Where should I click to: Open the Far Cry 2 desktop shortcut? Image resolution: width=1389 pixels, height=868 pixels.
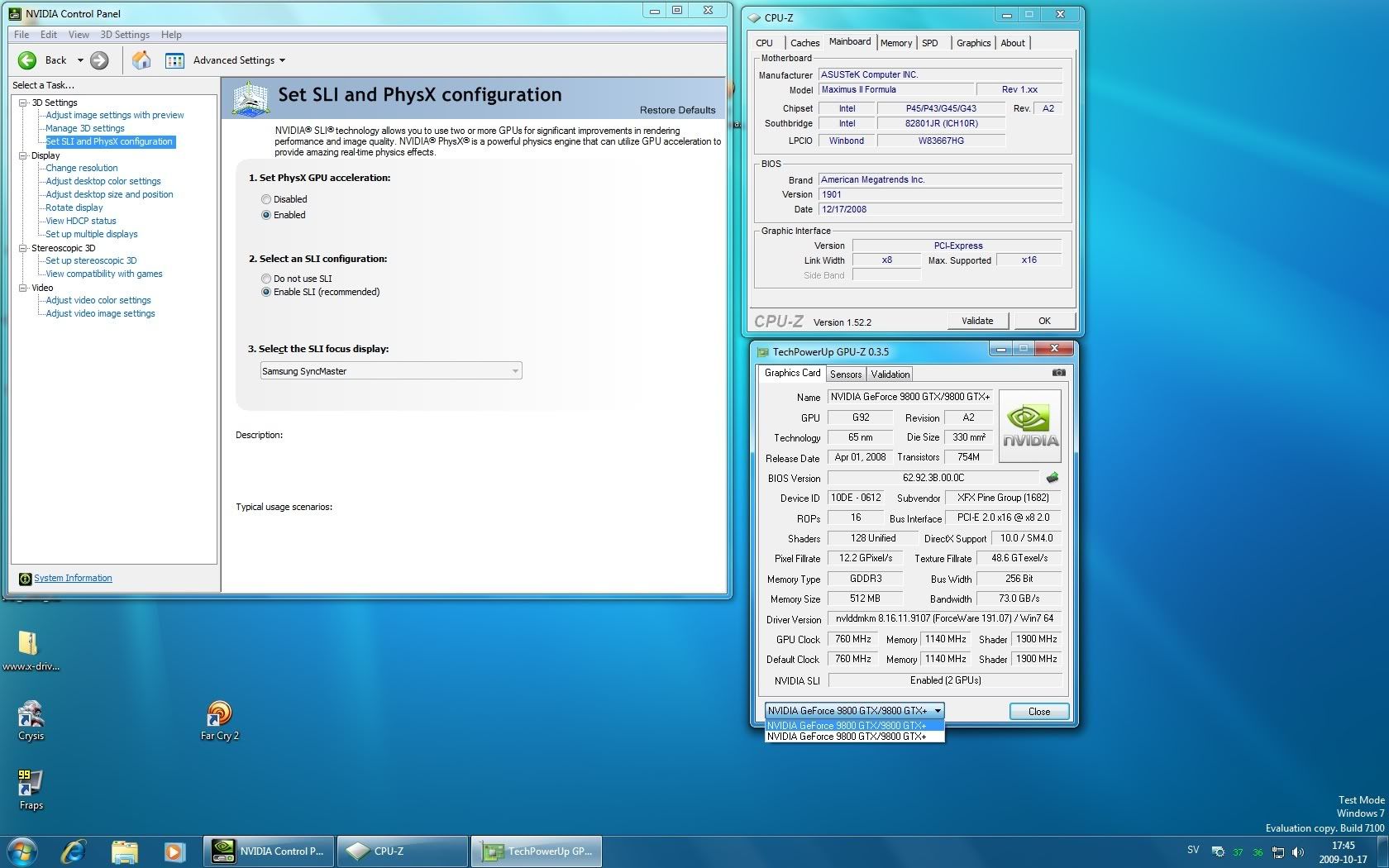click(x=219, y=720)
